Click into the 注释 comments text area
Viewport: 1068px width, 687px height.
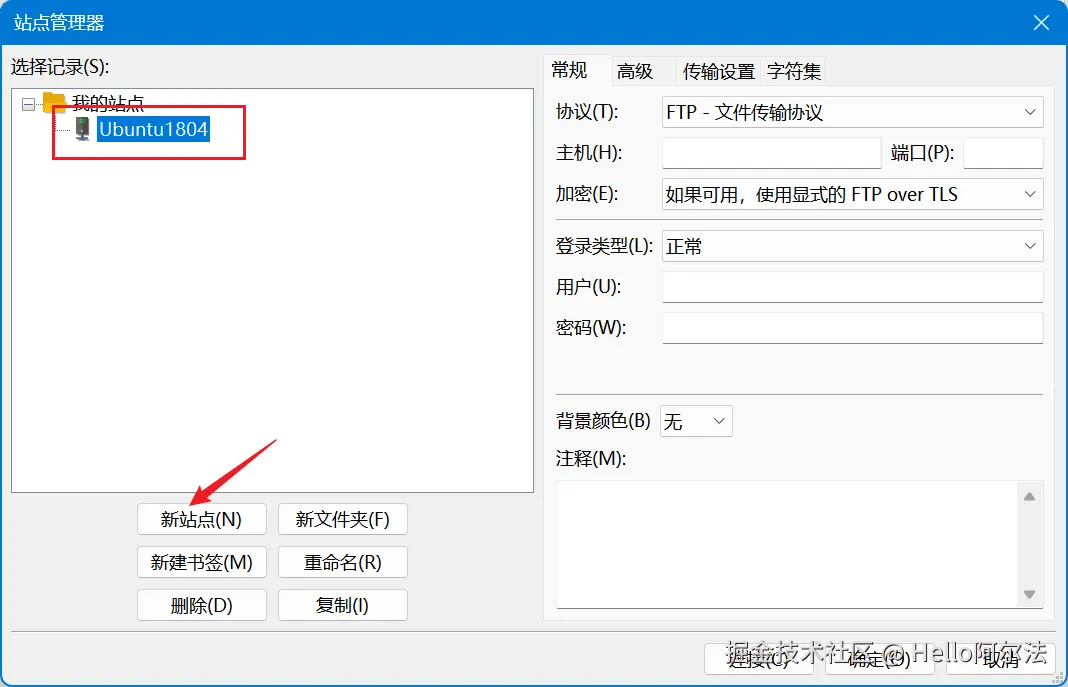point(787,544)
